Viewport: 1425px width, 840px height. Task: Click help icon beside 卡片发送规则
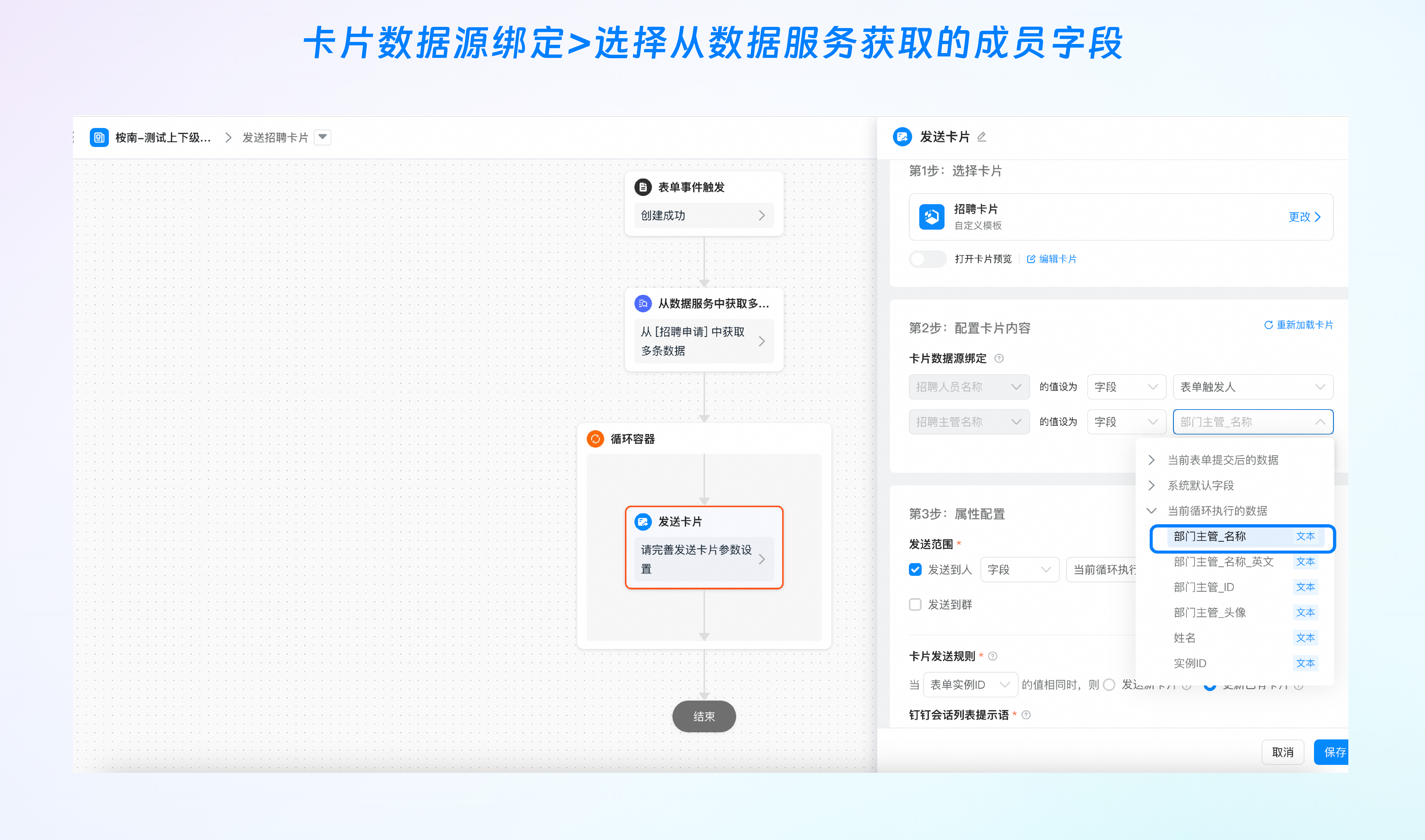(993, 656)
